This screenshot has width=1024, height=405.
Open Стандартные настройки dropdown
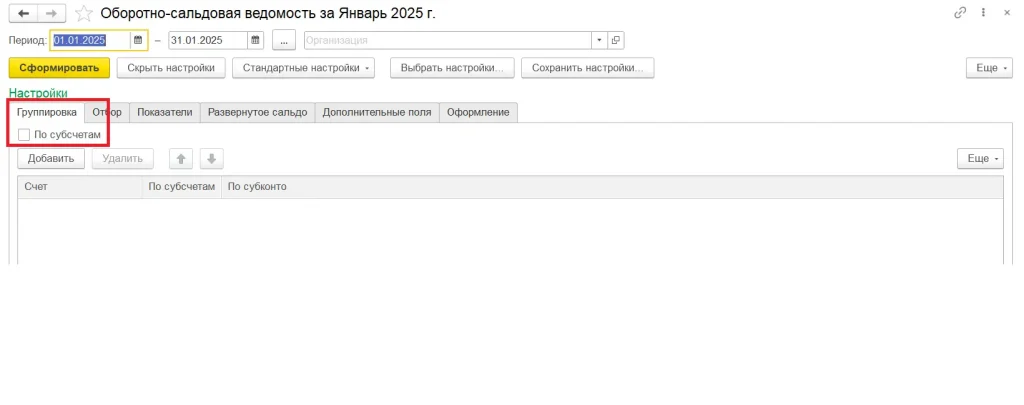click(x=304, y=68)
